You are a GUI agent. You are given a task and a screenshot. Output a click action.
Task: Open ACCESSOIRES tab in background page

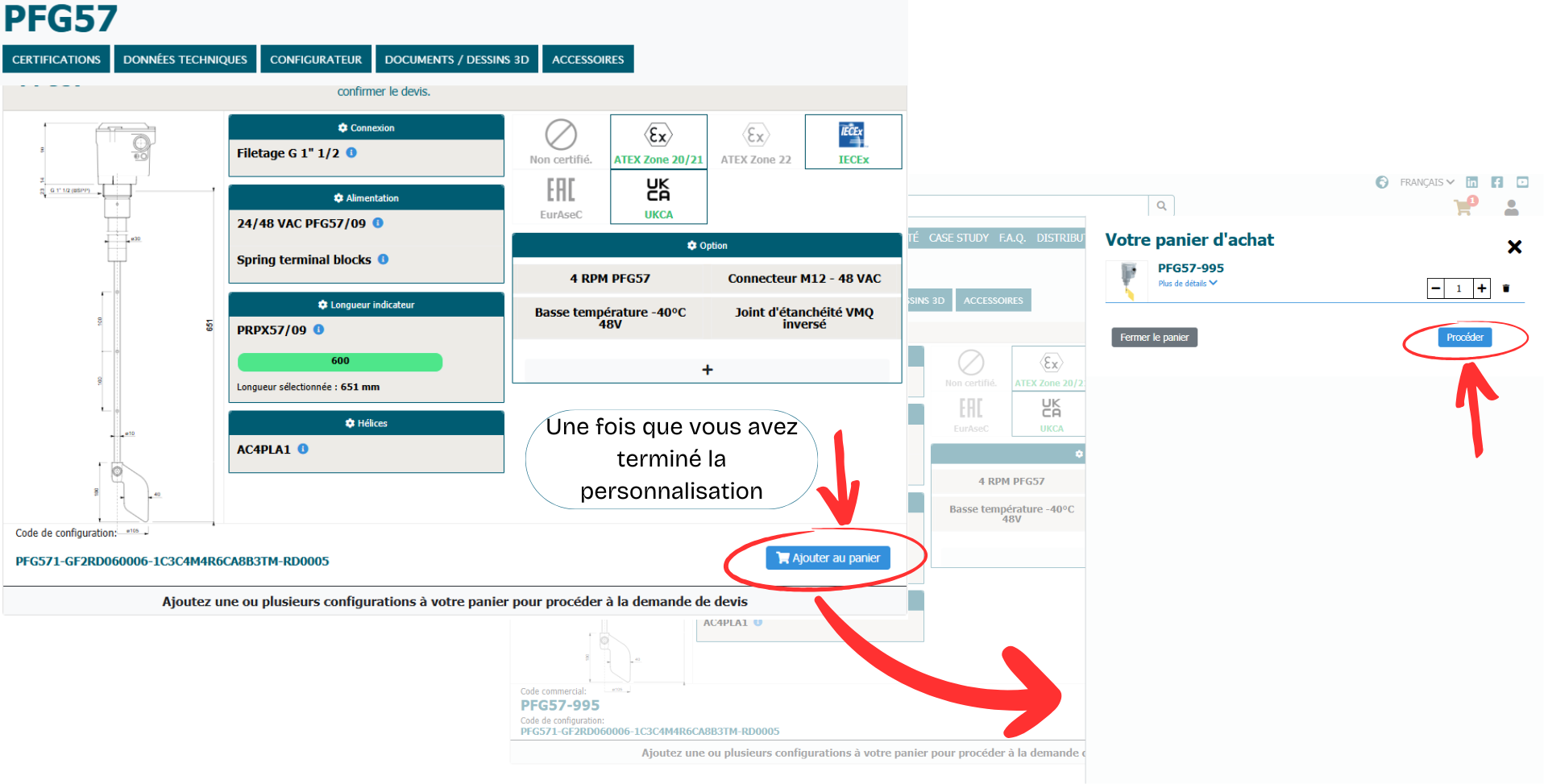(993, 301)
